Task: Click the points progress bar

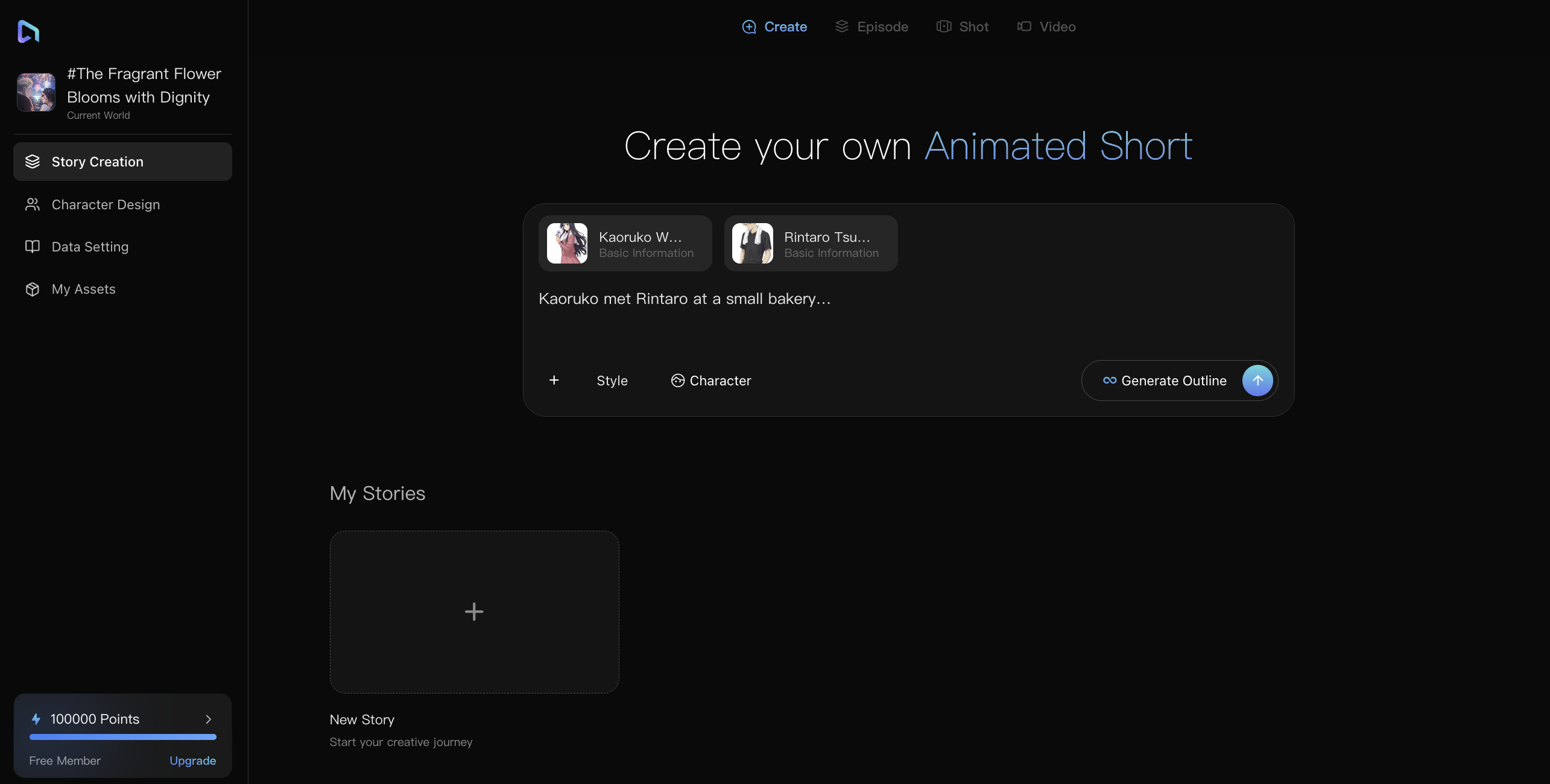Action: click(122, 737)
